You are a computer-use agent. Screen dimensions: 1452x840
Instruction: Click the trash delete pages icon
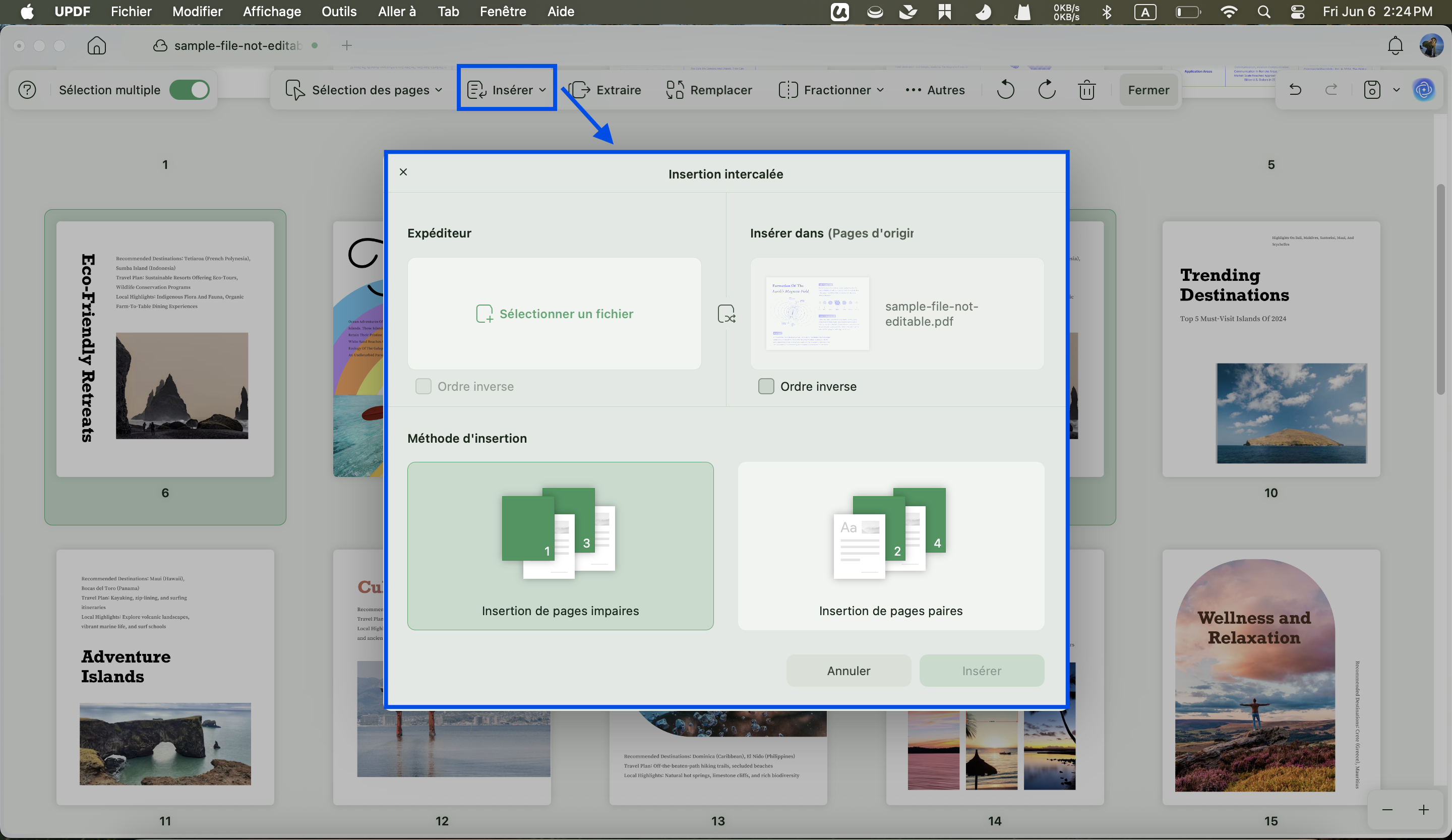1086,90
